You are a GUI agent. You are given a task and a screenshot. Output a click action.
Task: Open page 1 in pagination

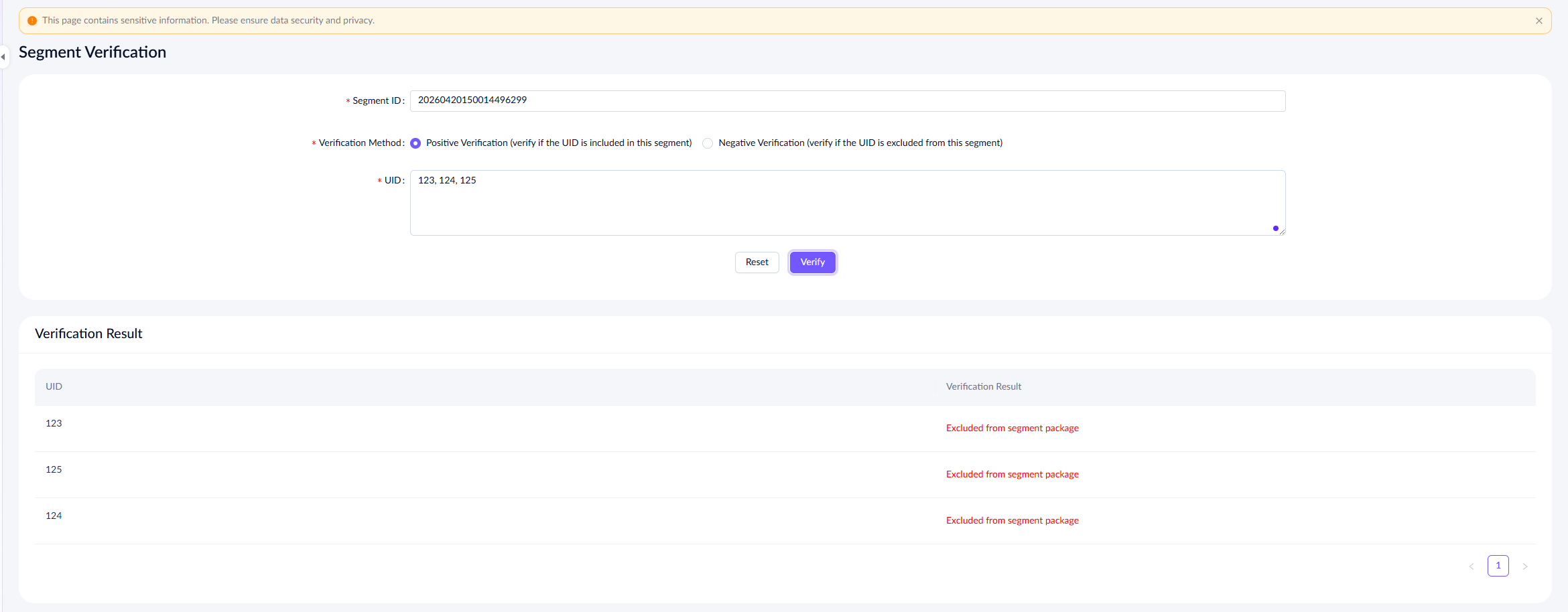(1498, 566)
